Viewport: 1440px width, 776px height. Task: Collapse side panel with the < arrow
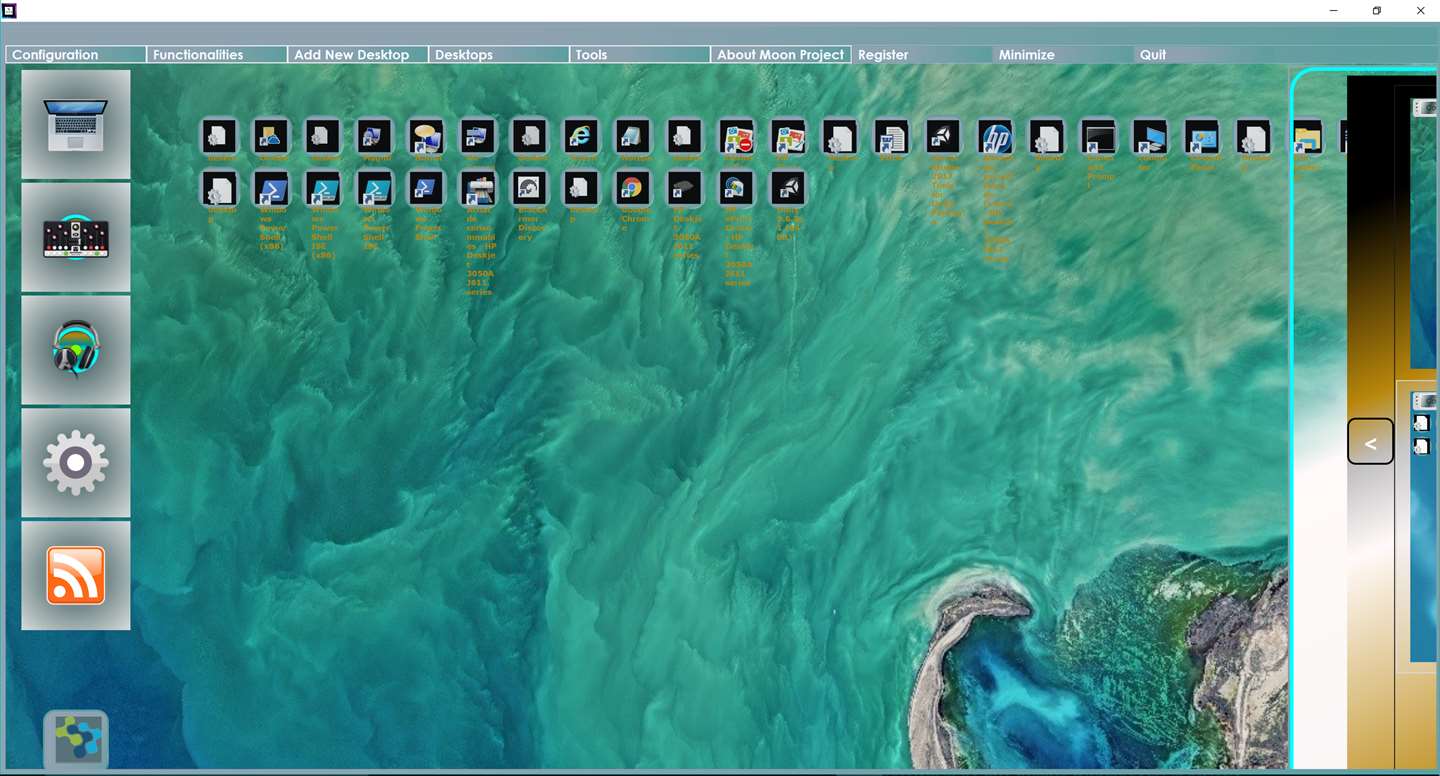pos(1370,442)
